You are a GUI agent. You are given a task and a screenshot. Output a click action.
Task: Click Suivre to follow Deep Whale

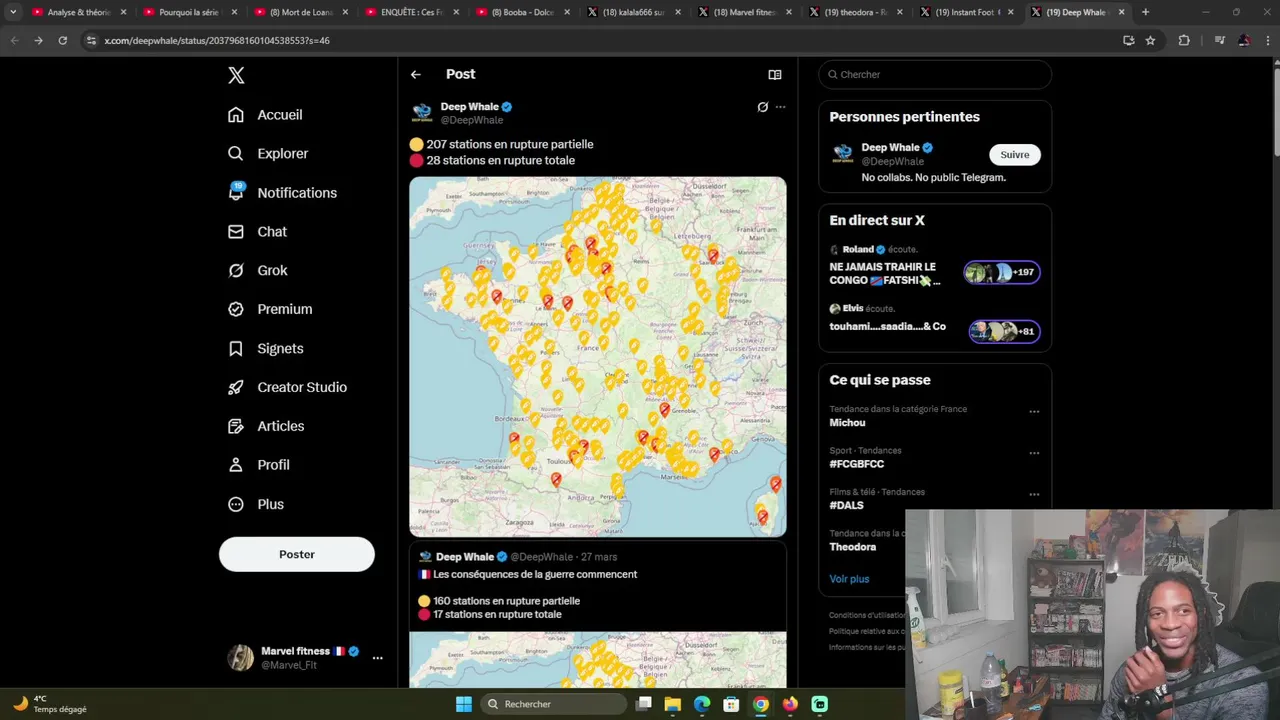pos(1015,155)
